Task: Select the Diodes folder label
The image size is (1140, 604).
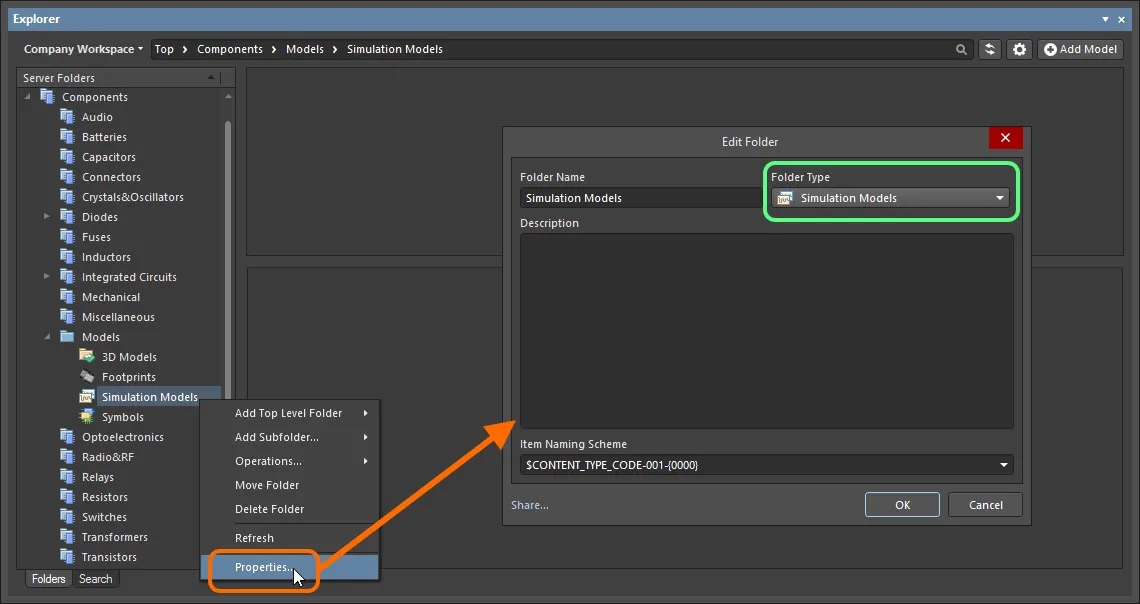Action: (x=100, y=217)
